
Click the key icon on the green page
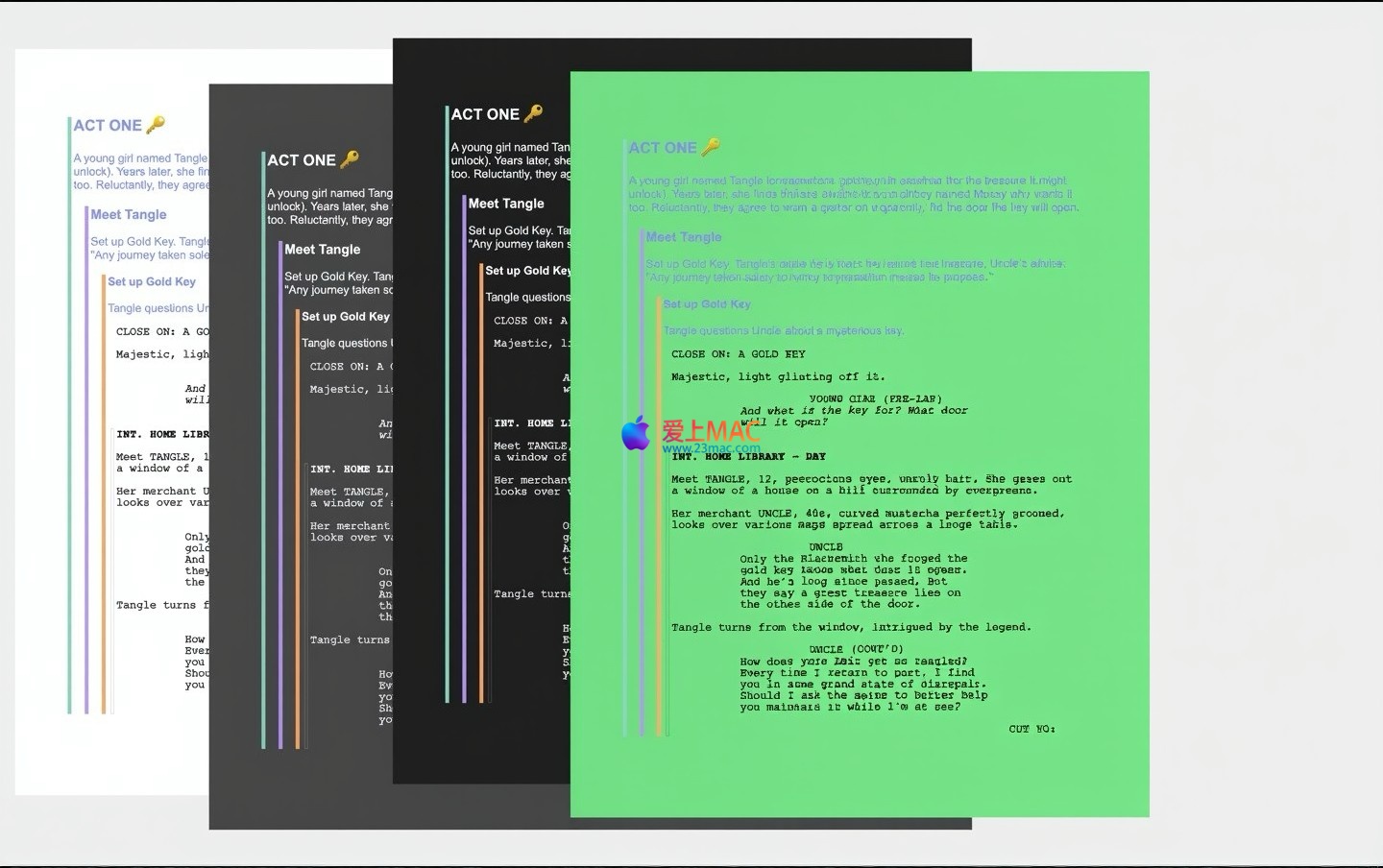point(711,146)
